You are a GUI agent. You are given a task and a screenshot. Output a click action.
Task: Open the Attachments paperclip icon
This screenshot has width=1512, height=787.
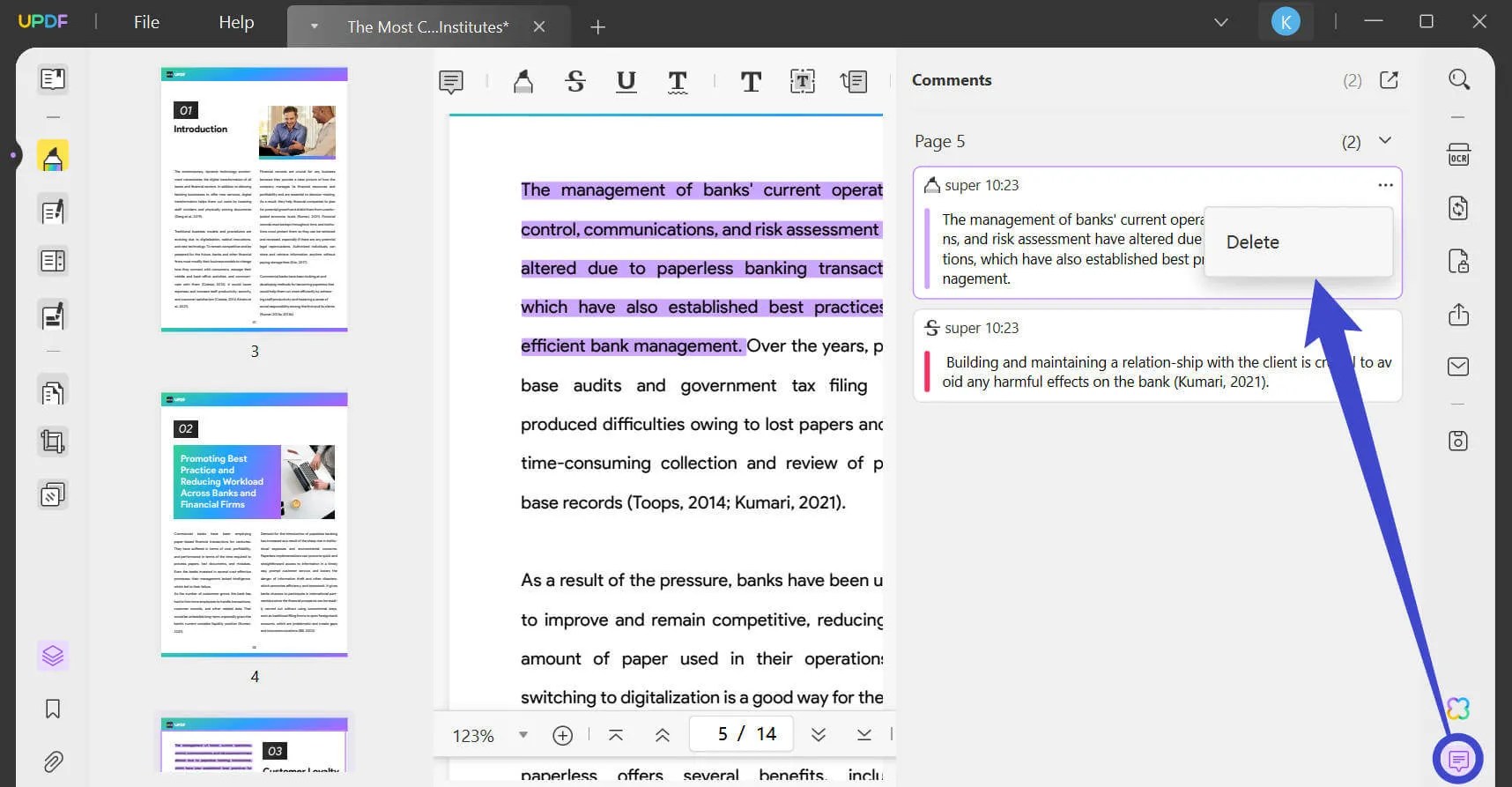point(53,761)
